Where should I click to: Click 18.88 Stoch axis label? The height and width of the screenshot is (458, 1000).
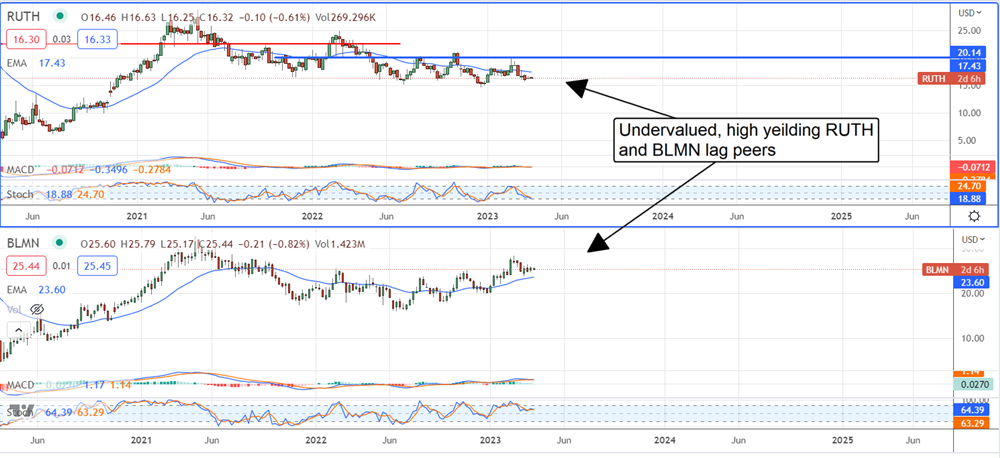point(969,199)
